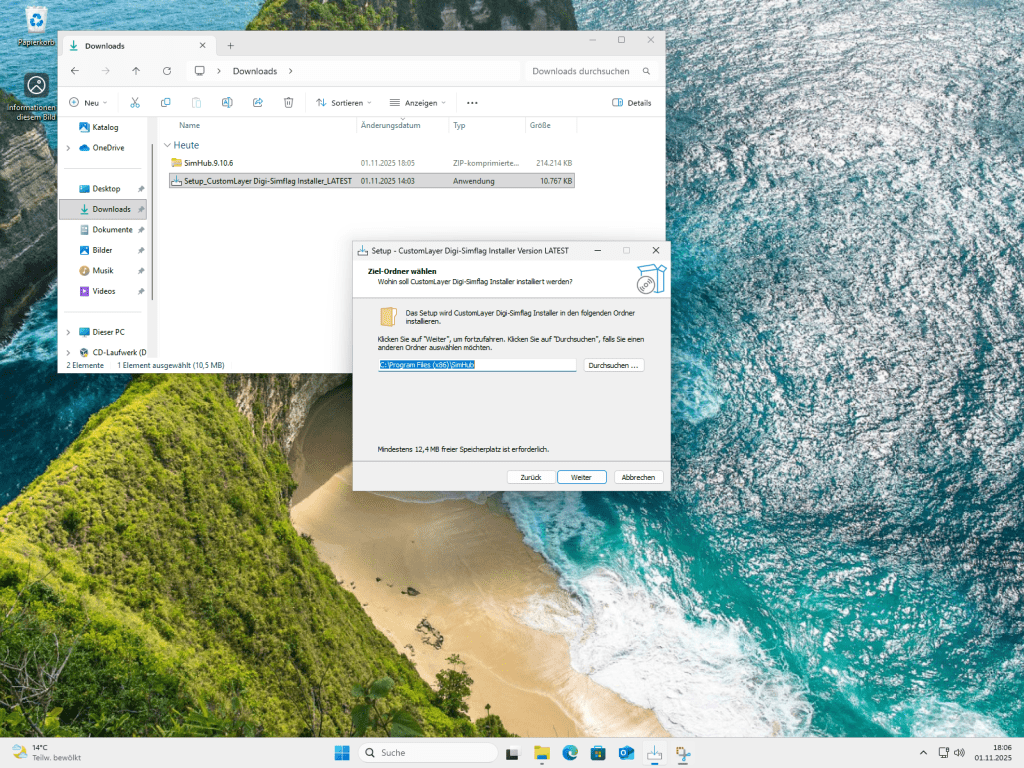Open the Sortieren dropdown
This screenshot has height=768, width=1024.
click(x=343, y=102)
